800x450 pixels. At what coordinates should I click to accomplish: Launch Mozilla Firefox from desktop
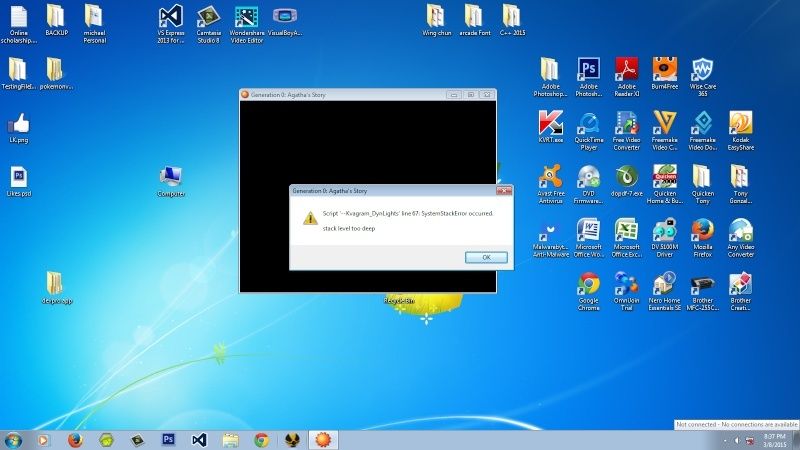pyautogui.click(x=702, y=238)
